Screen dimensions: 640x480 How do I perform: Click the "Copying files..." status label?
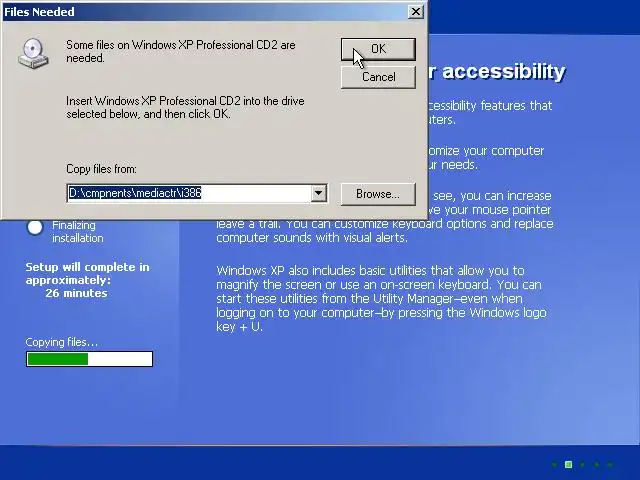pos(62,342)
